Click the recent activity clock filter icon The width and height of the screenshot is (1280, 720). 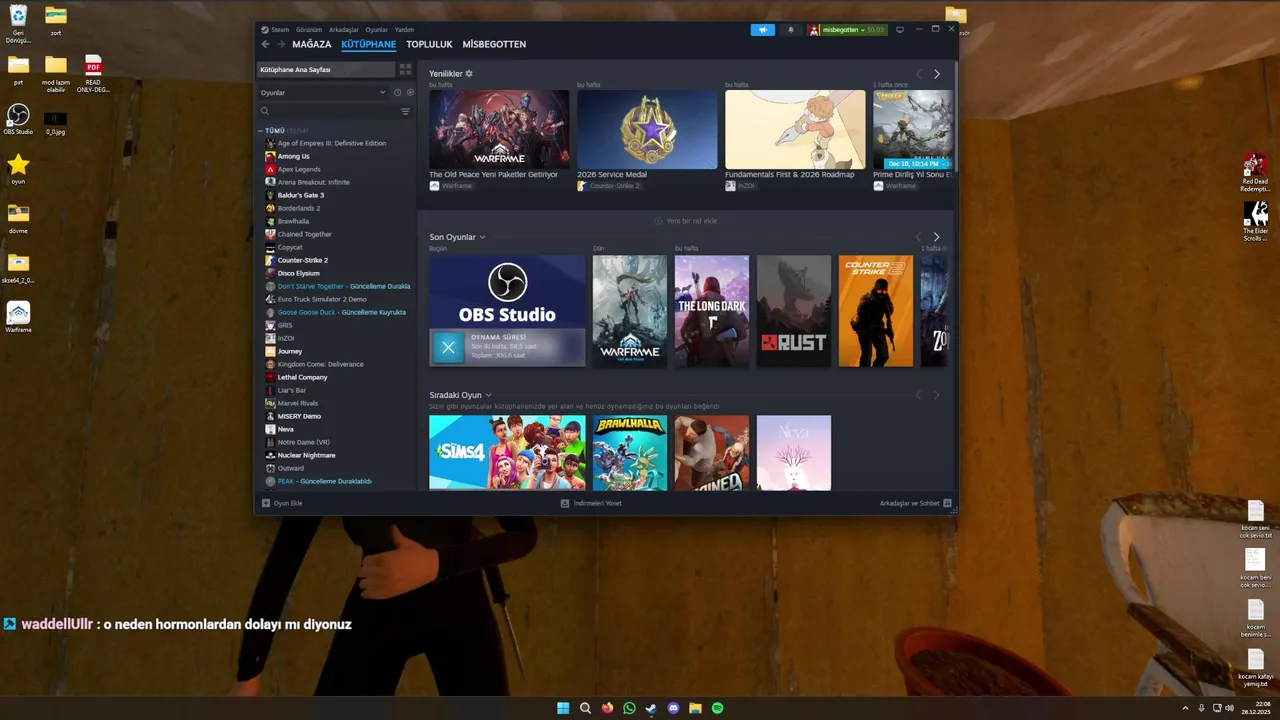coord(397,92)
